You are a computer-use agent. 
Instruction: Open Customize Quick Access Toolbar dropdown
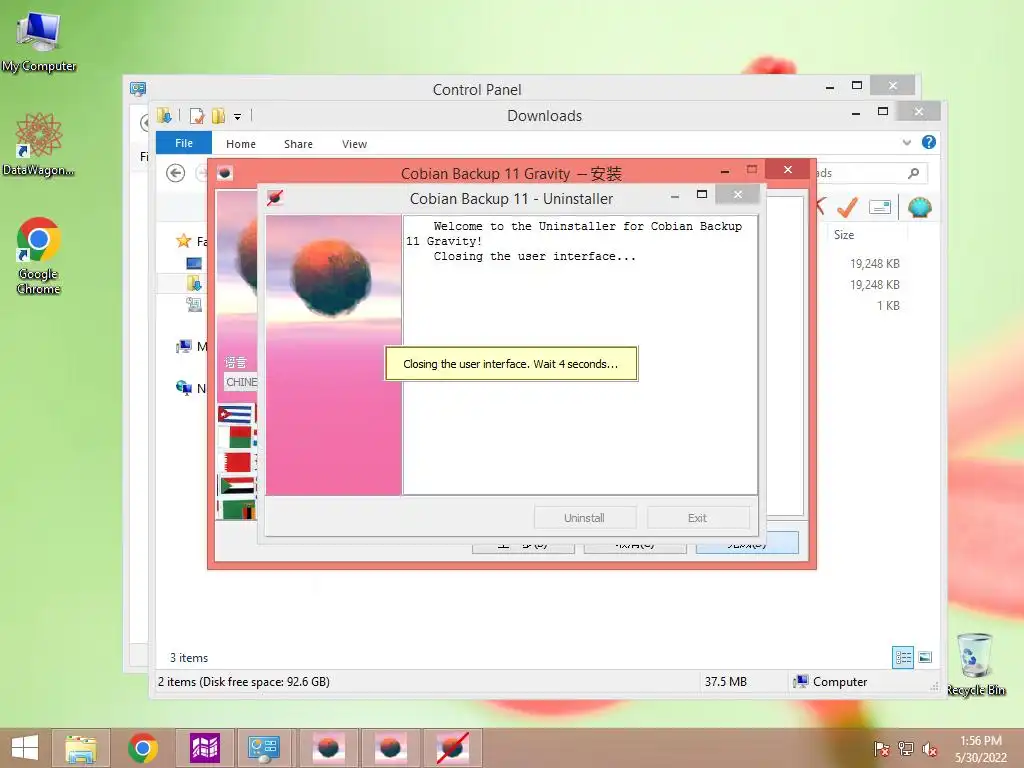tap(238, 117)
